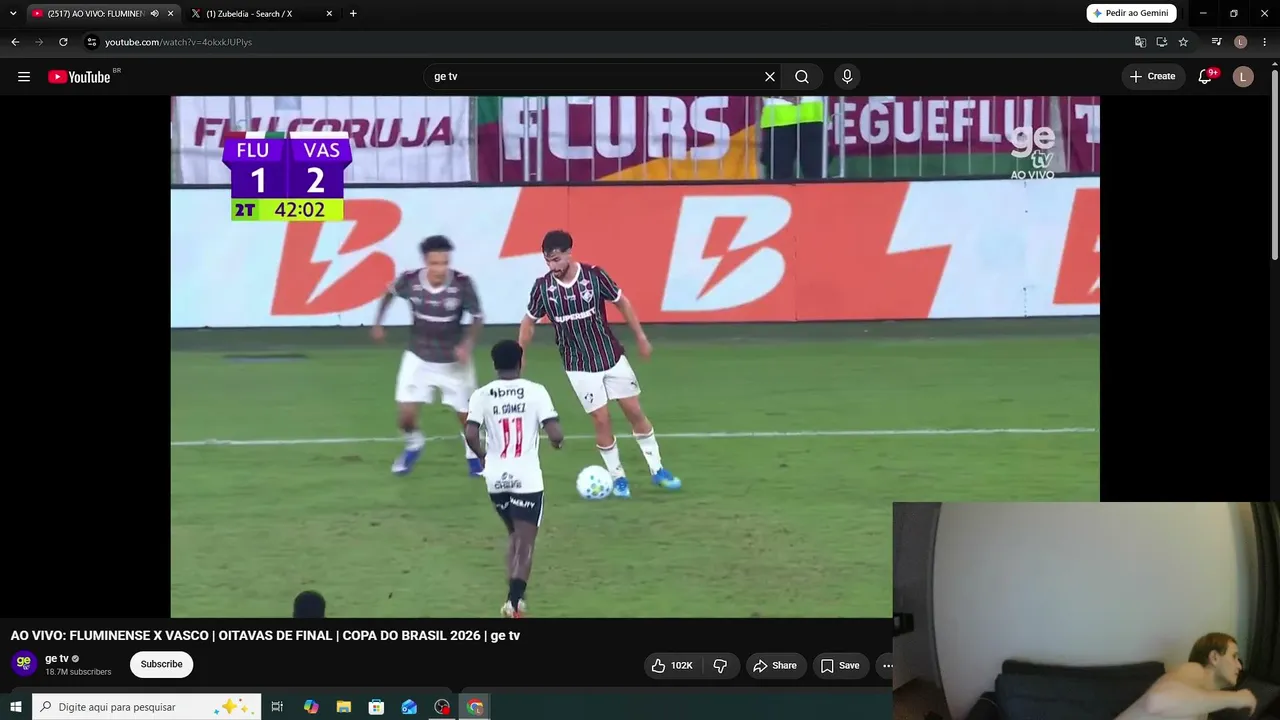Open the ge tv channel avatar
This screenshot has width=1280, height=720.
point(24,664)
